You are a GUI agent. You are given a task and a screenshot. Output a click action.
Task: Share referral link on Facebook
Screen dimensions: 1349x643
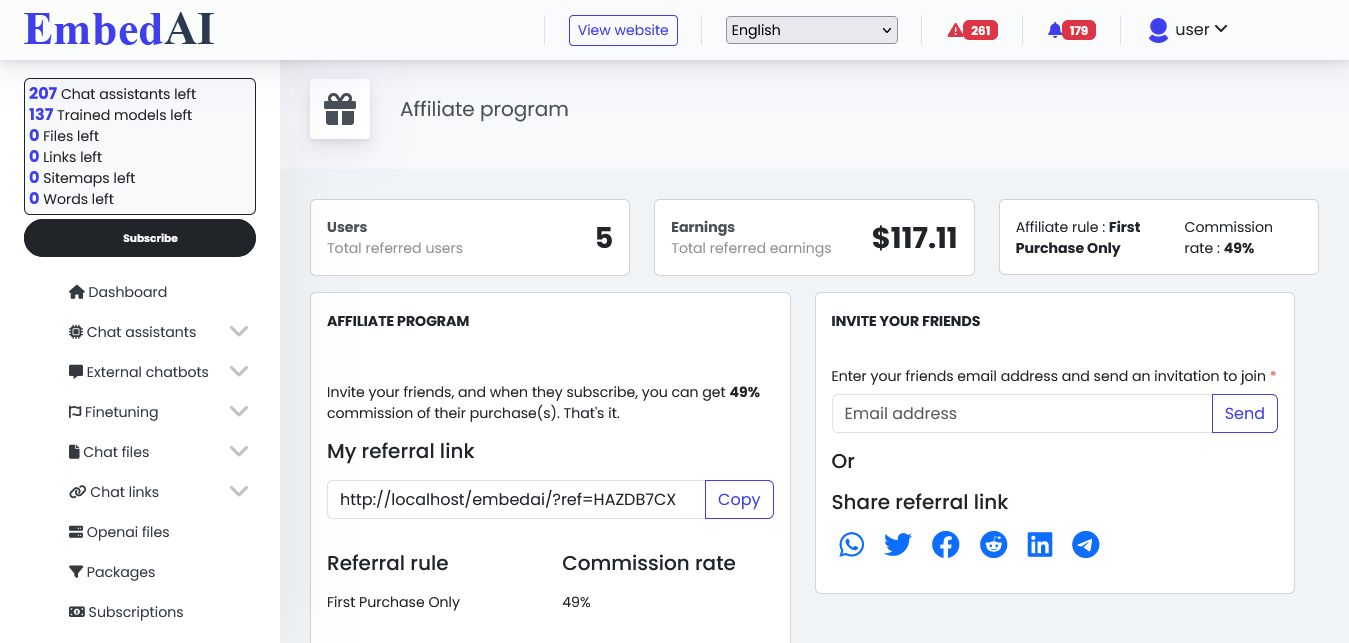pos(945,544)
